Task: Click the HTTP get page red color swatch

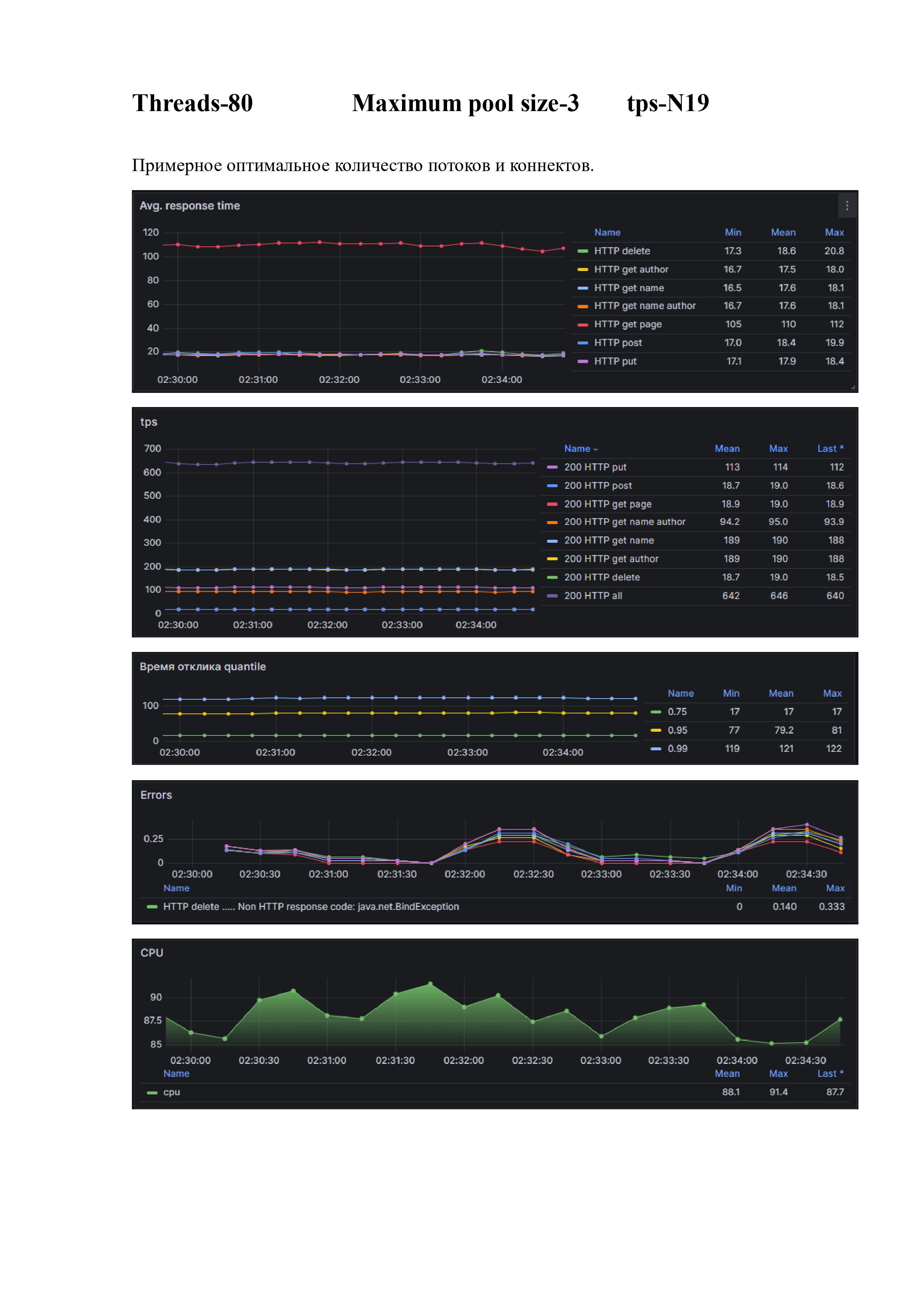Action: point(582,325)
